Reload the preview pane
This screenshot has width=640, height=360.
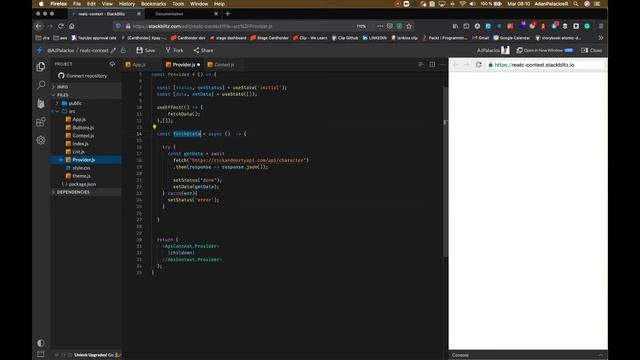[x=479, y=64]
